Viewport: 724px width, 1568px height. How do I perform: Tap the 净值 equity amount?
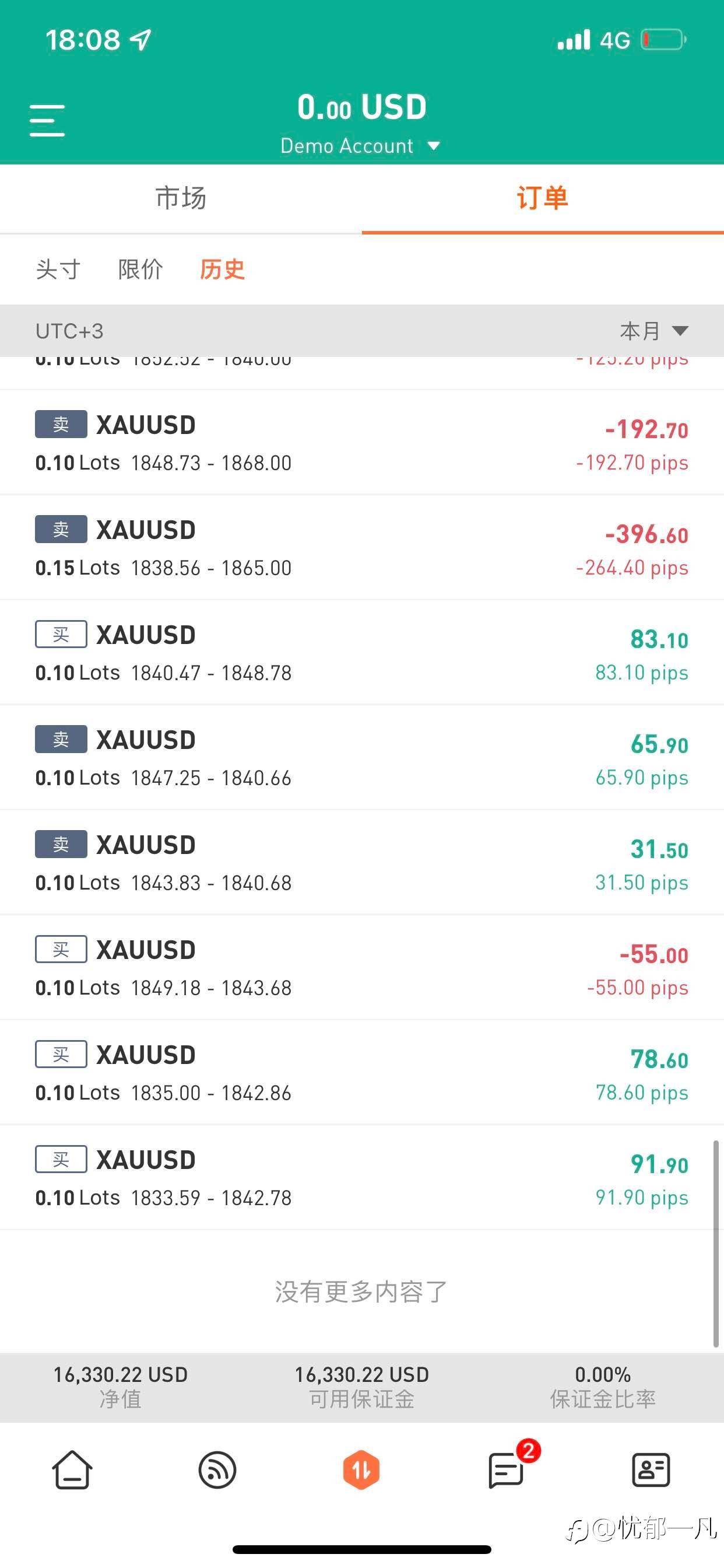pos(121,1375)
